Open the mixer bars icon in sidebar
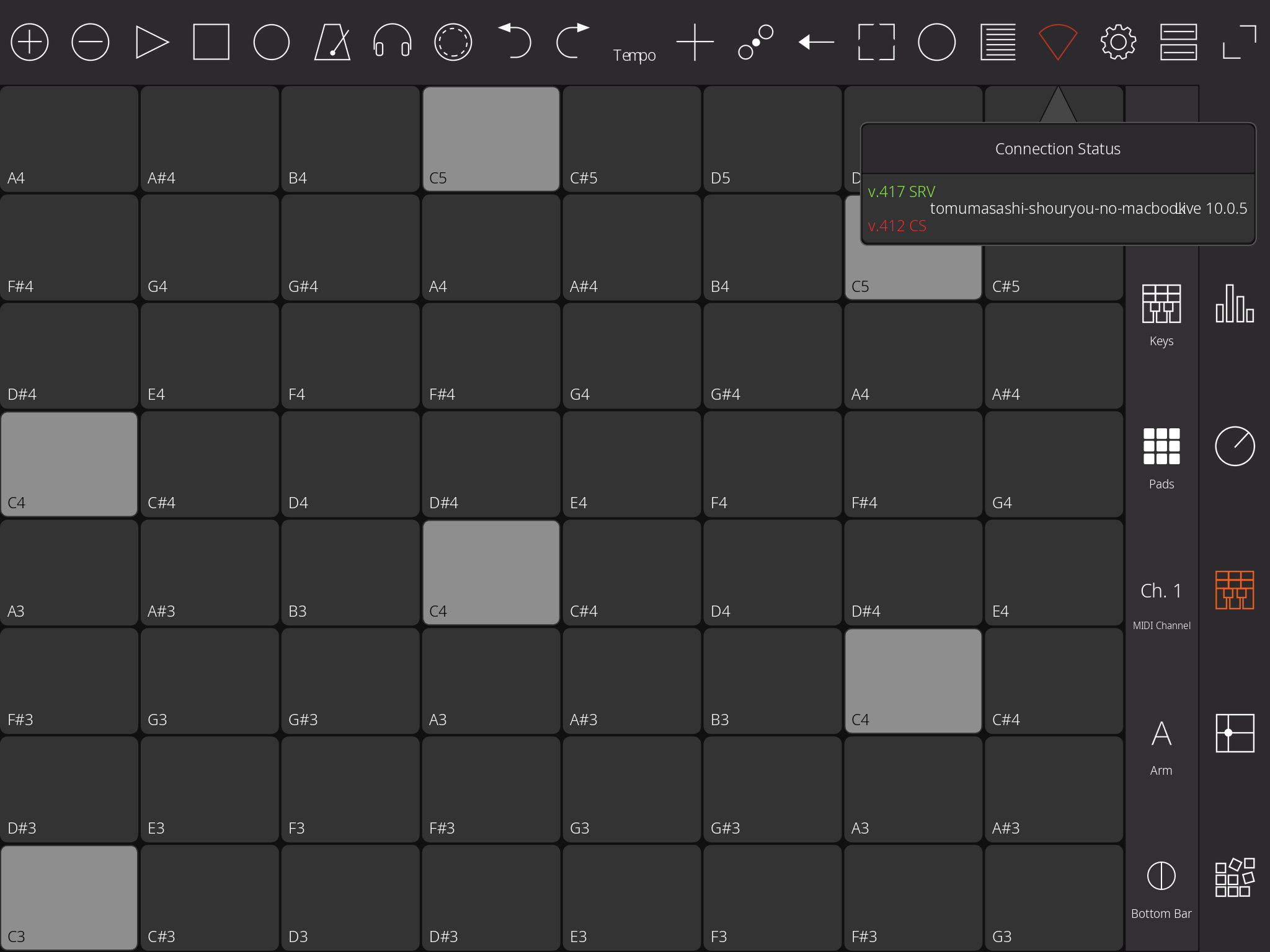 point(1234,304)
